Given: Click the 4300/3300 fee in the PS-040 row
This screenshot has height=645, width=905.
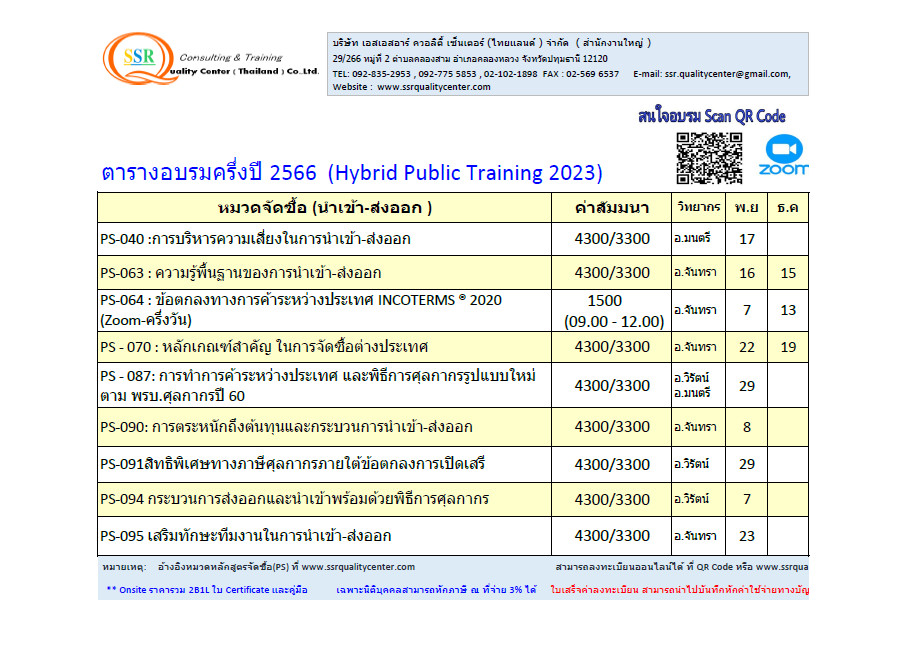Looking at the screenshot, I should click(x=612, y=239).
